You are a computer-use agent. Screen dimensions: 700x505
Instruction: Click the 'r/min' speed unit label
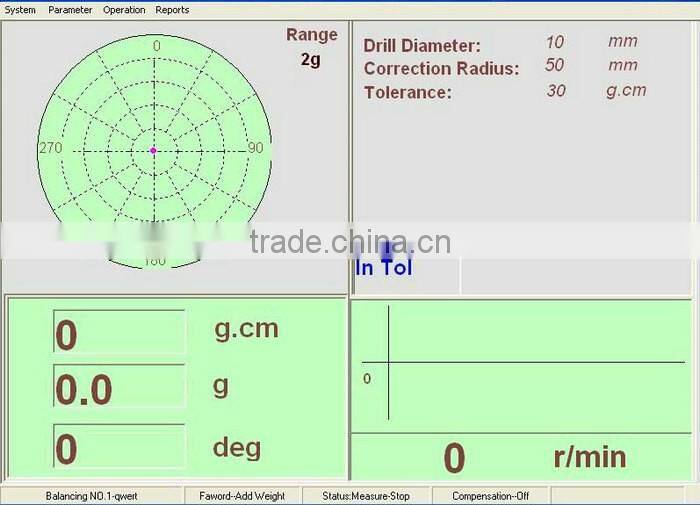click(x=590, y=457)
